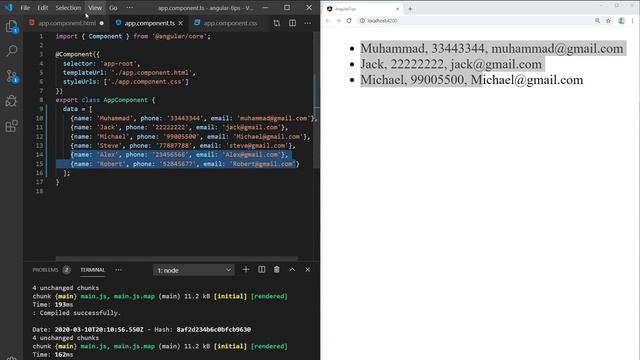Click the problems count badge '2'

pos(67,270)
